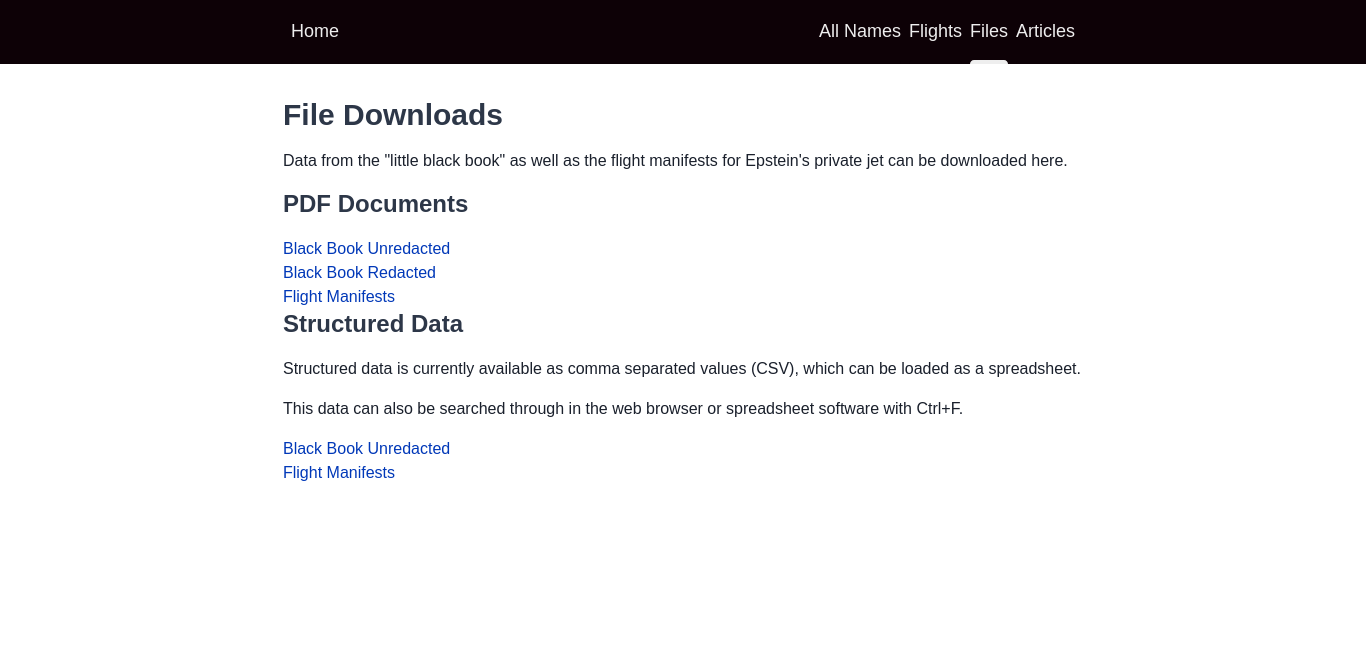Image resolution: width=1366 pixels, height=666 pixels.
Task: Open the Articles nav item
Action: [1045, 31]
